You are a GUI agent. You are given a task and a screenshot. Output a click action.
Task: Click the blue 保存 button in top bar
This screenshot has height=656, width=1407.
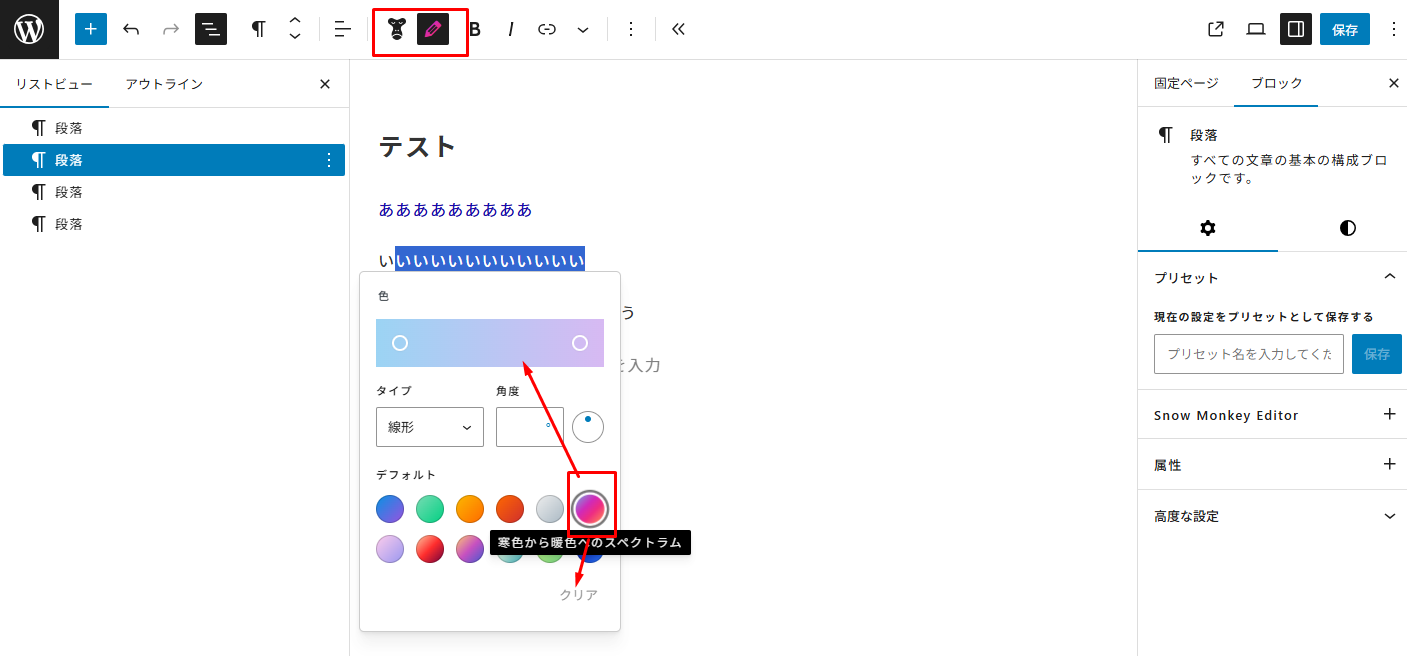click(x=1345, y=30)
